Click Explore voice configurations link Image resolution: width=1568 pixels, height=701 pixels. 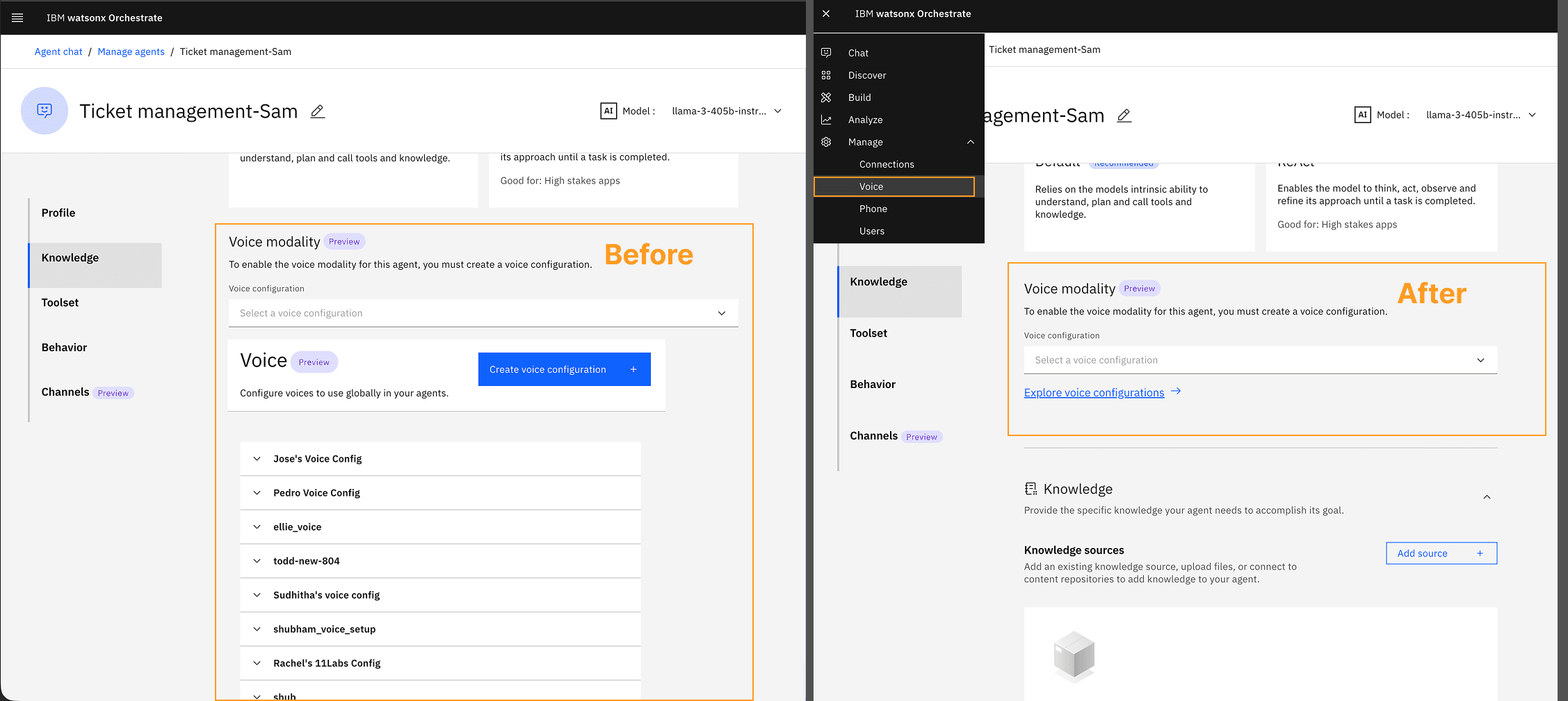pyautogui.click(x=1094, y=393)
